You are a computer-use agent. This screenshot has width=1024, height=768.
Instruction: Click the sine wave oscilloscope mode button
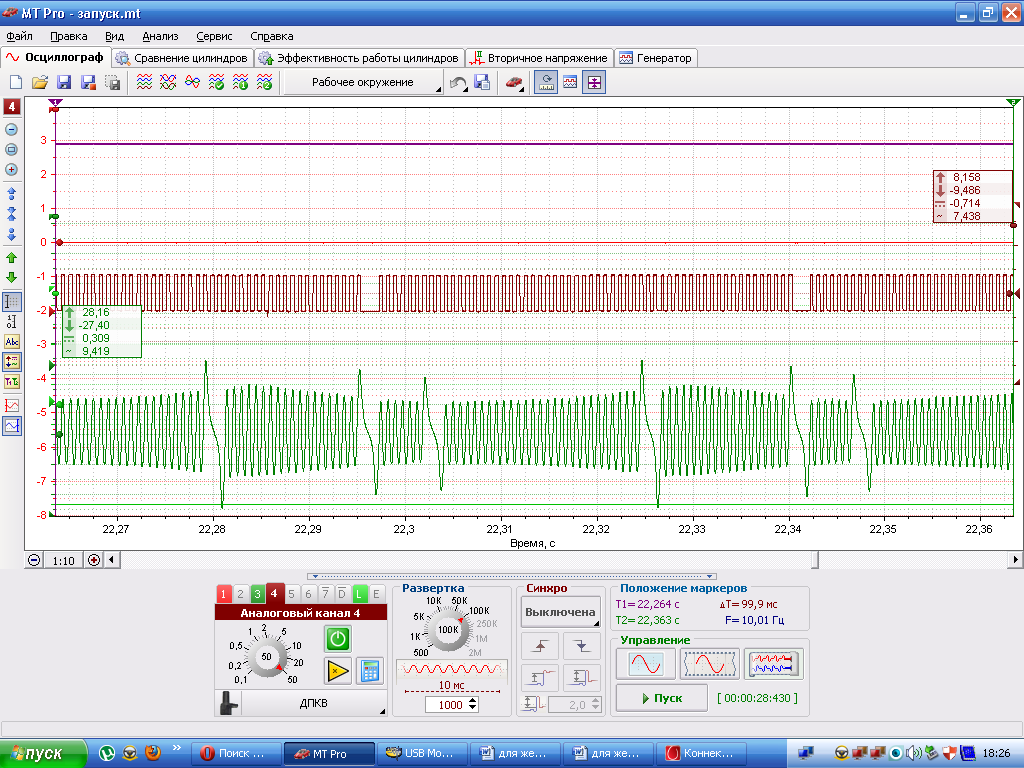[645, 664]
